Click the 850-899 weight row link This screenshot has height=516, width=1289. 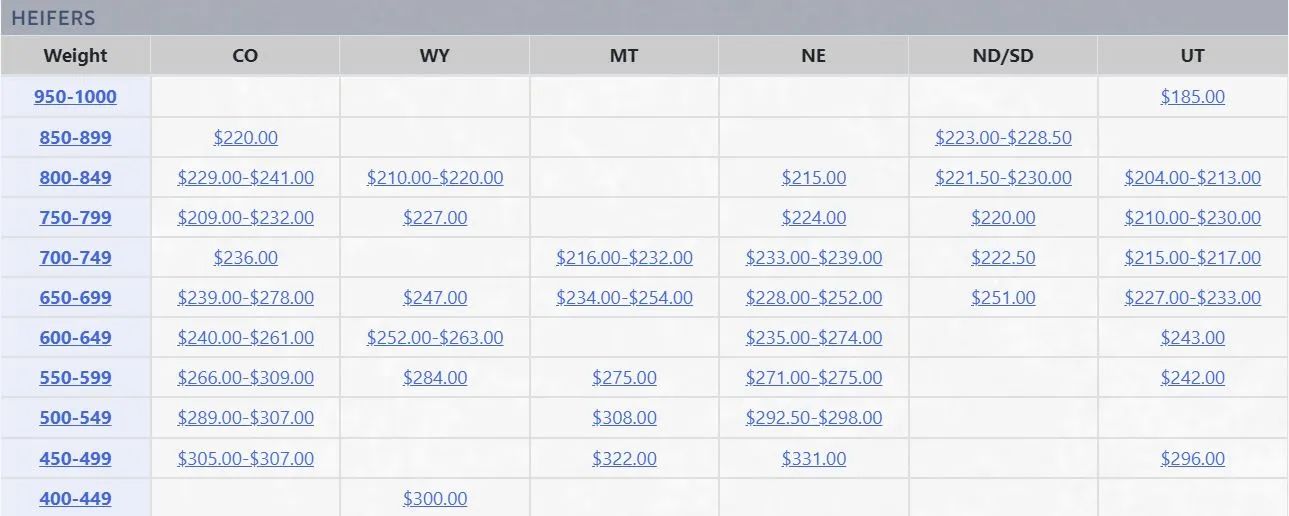tap(75, 138)
